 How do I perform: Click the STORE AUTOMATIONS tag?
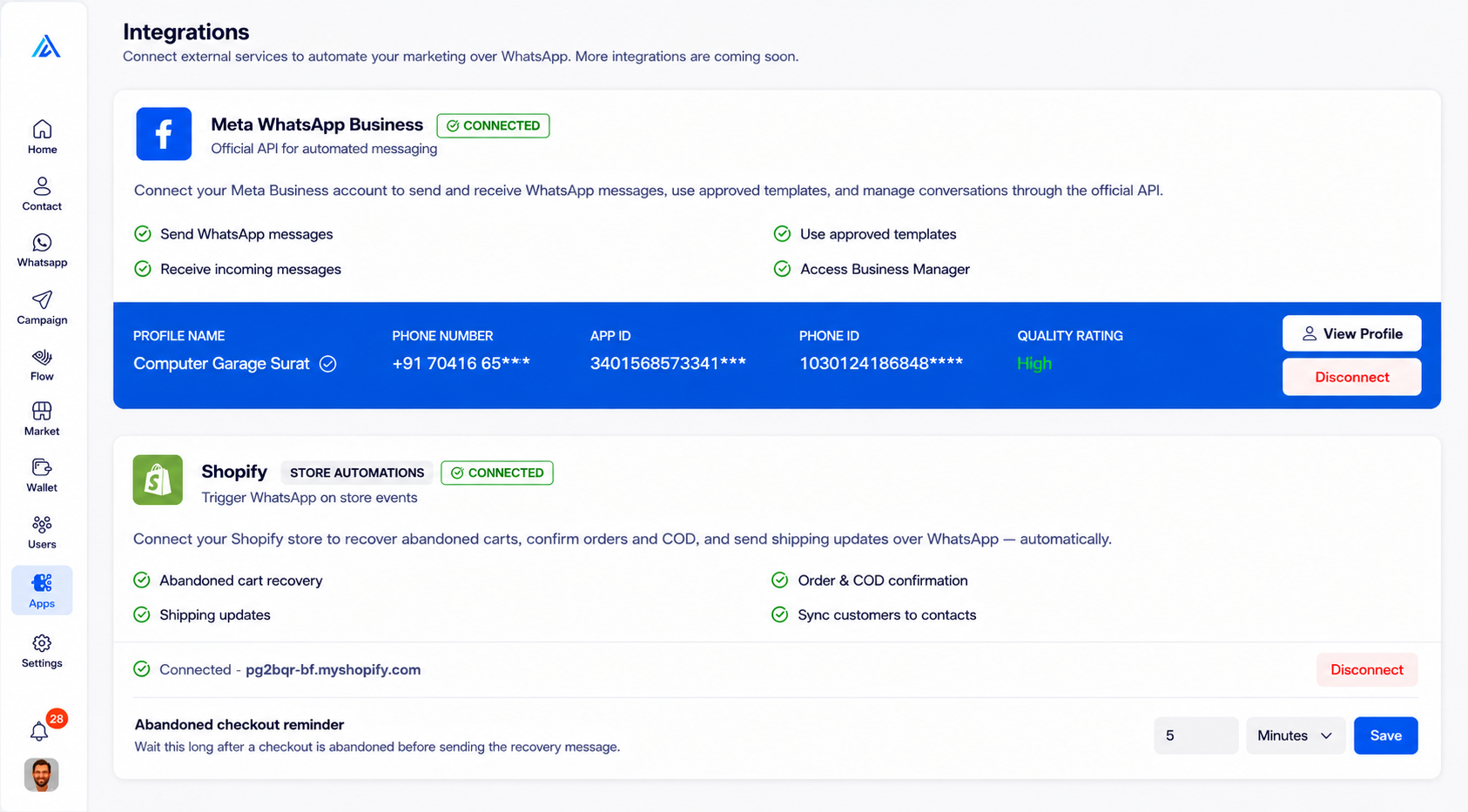pyautogui.click(x=357, y=473)
